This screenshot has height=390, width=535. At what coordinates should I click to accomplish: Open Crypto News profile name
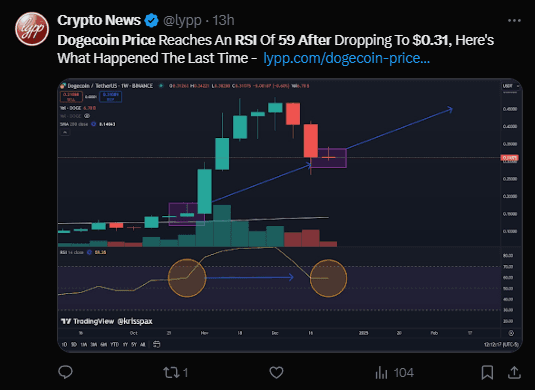tap(99, 20)
